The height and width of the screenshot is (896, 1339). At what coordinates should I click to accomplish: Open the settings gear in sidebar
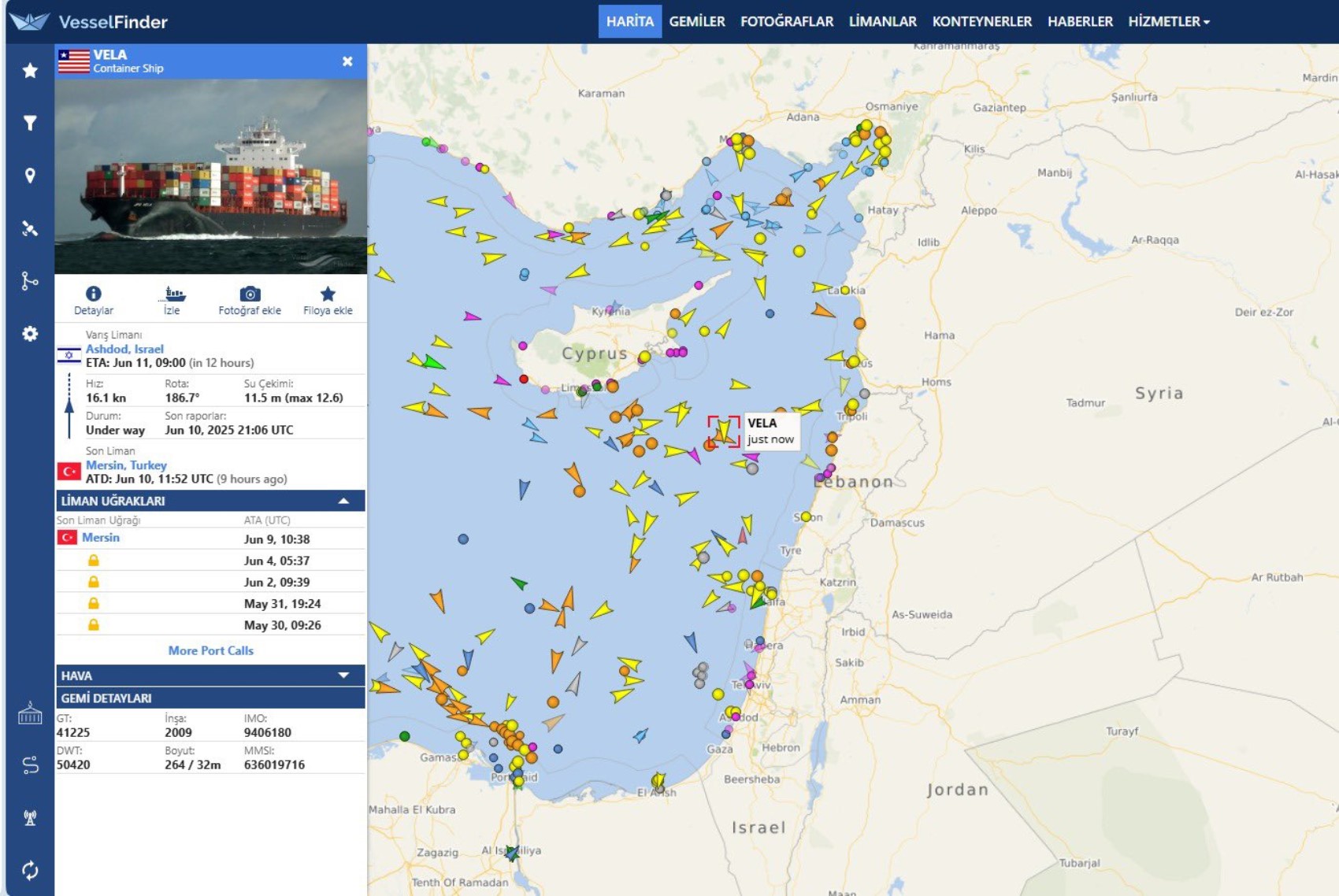tap(30, 334)
